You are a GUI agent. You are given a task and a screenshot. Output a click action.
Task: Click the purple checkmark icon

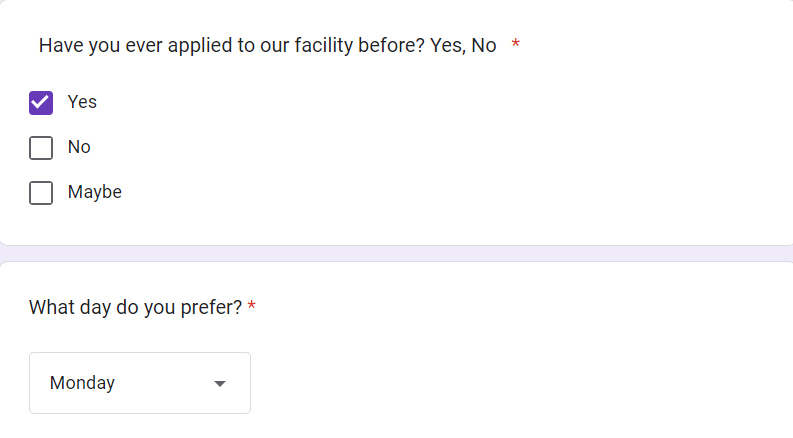41,102
